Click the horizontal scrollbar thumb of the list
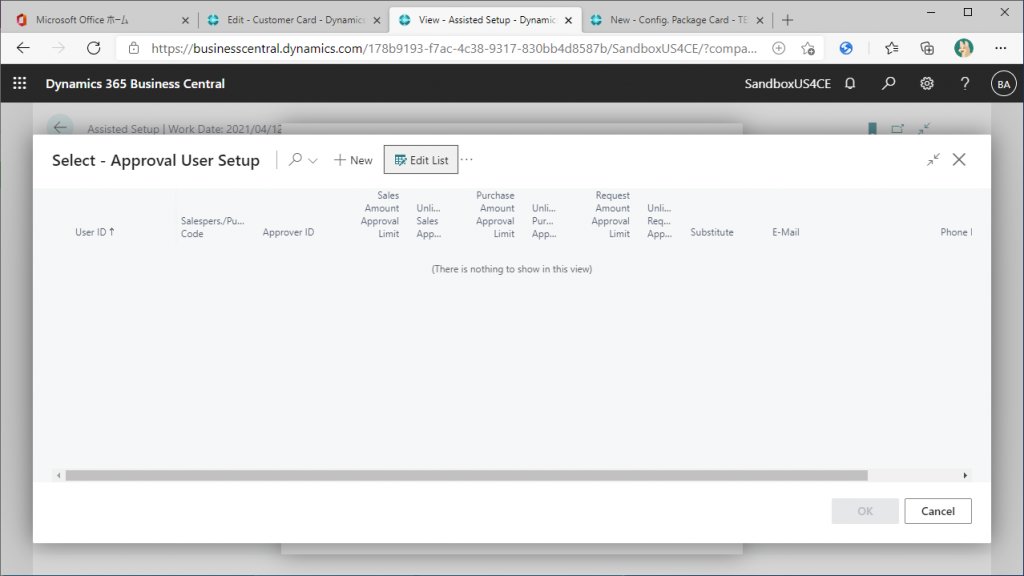 (466, 475)
